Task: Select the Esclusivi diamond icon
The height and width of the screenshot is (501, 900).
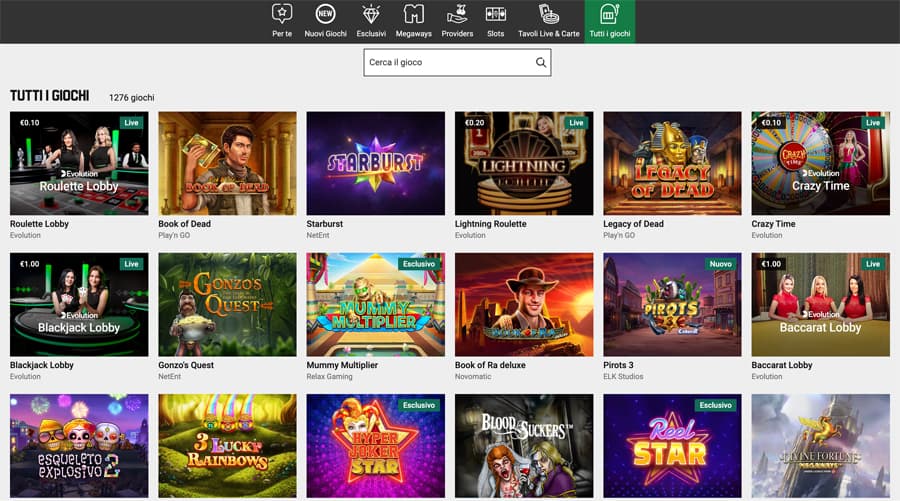Action: [371, 14]
